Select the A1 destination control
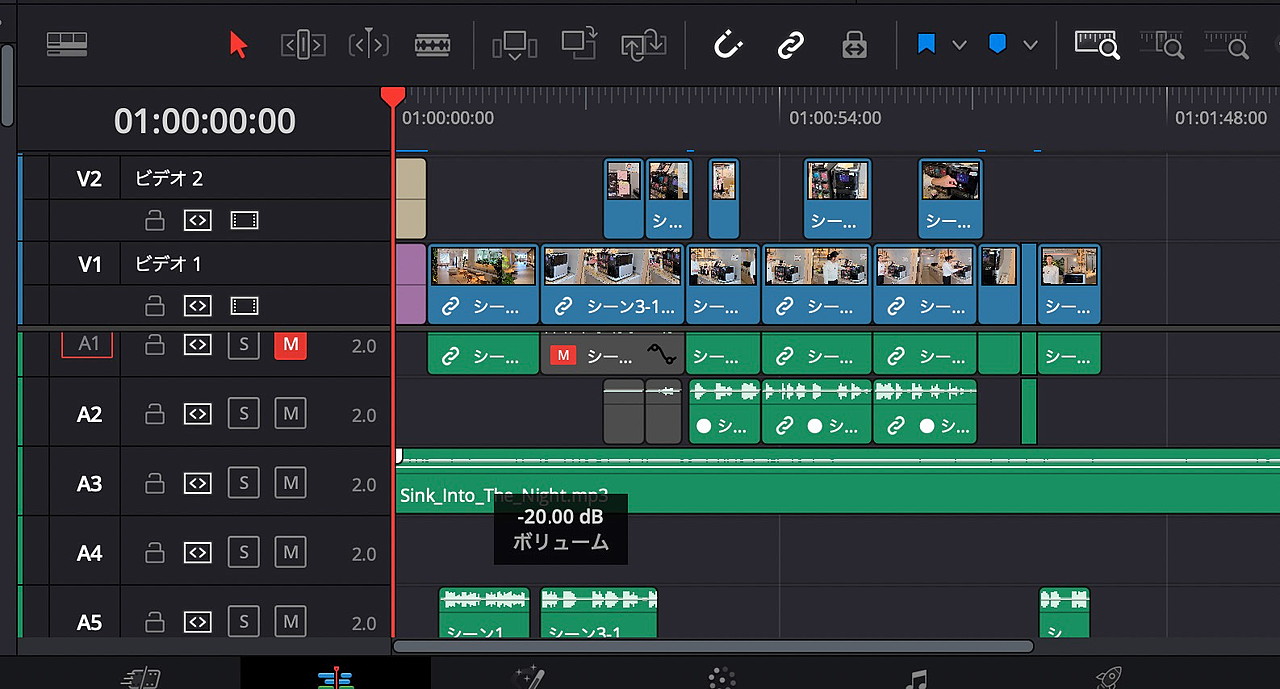Image resolution: width=1280 pixels, height=689 pixels. [88, 344]
